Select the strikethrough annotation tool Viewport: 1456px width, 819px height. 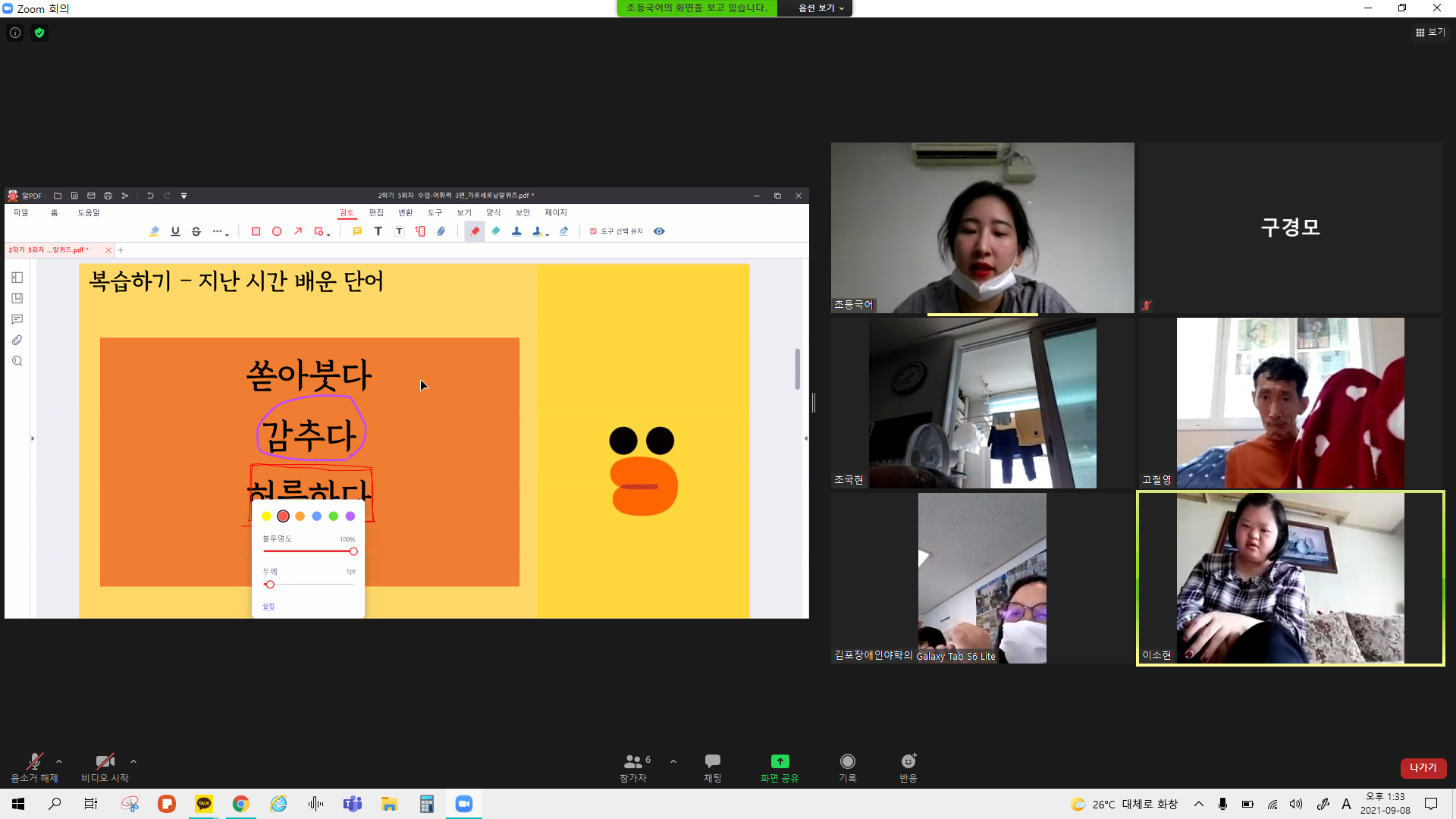196,231
